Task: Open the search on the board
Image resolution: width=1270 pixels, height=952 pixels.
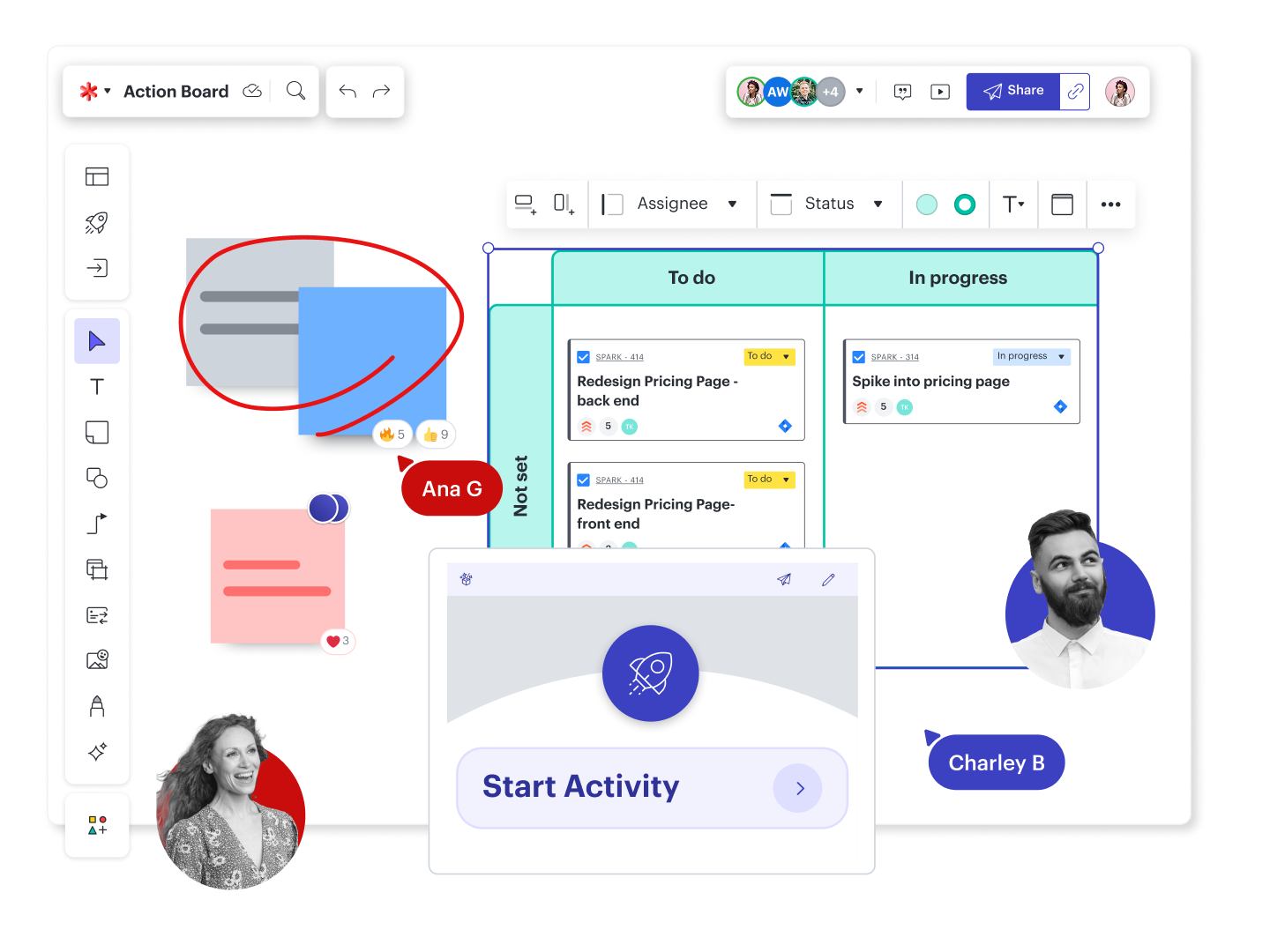Action: 295,91
